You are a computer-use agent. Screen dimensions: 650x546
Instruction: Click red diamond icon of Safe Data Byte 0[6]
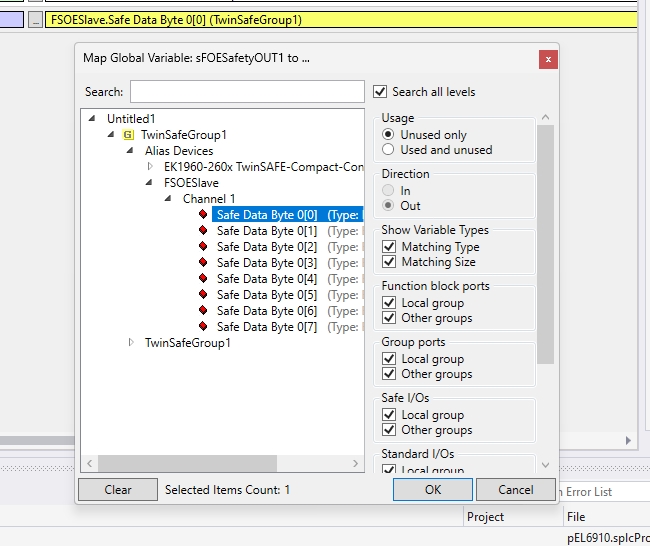[x=203, y=311]
